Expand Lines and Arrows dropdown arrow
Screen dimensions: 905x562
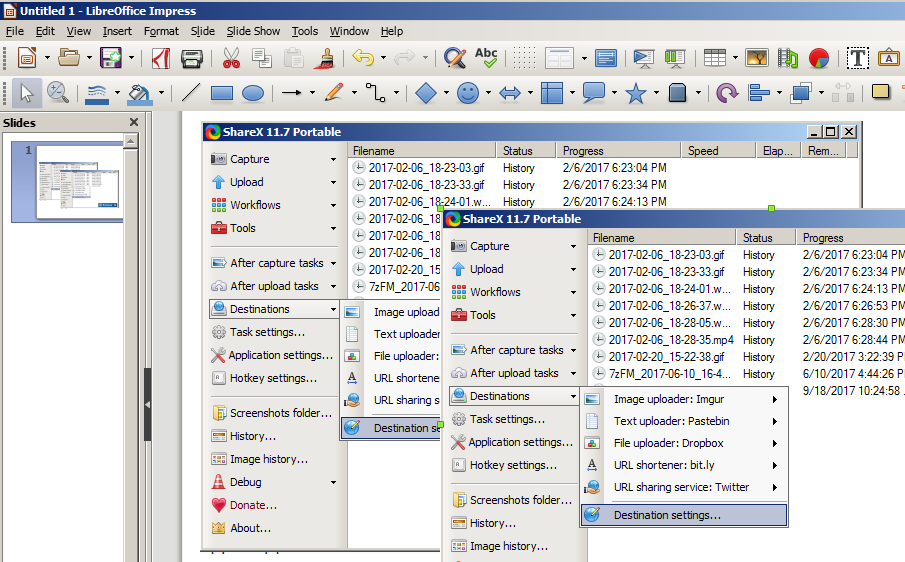pyautogui.click(x=312, y=93)
